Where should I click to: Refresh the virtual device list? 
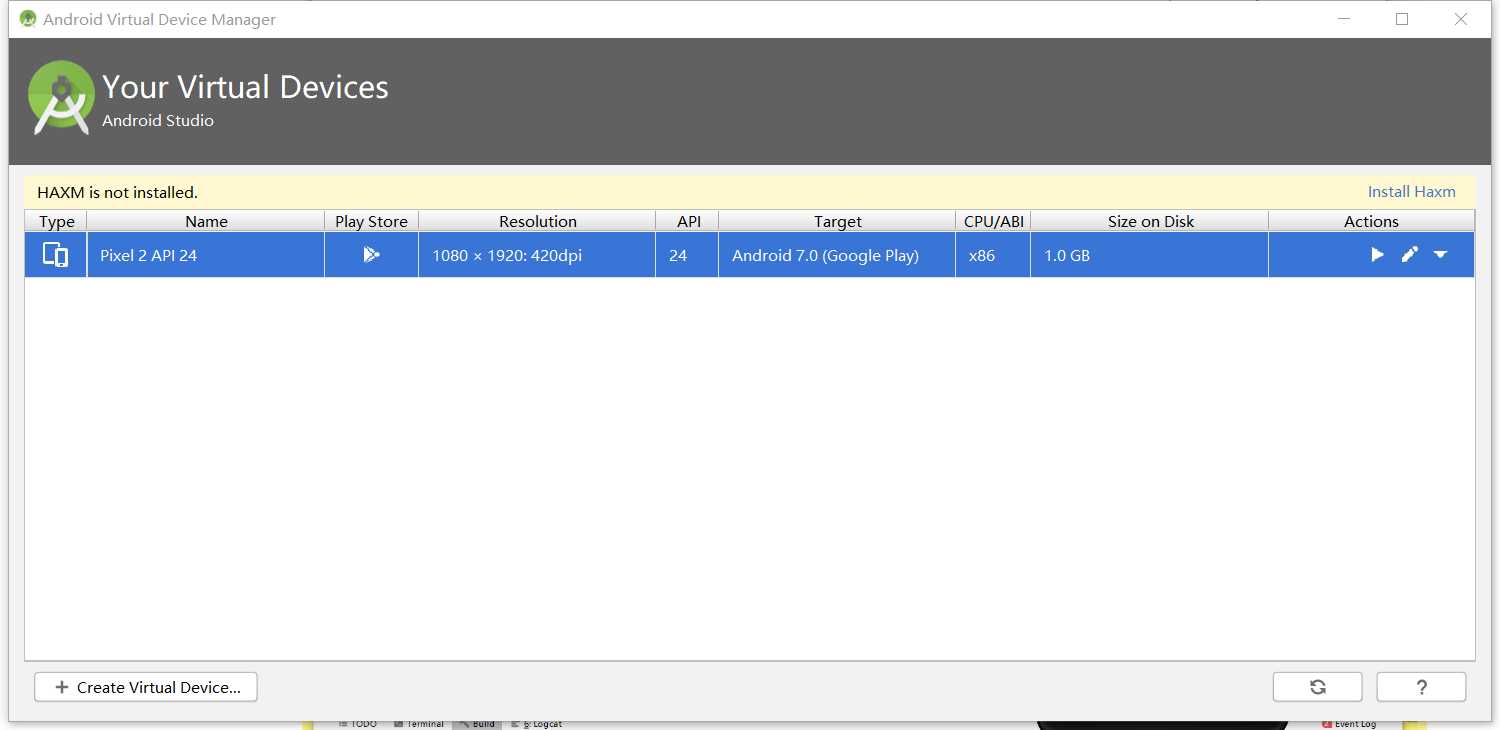coord(1317,687)
